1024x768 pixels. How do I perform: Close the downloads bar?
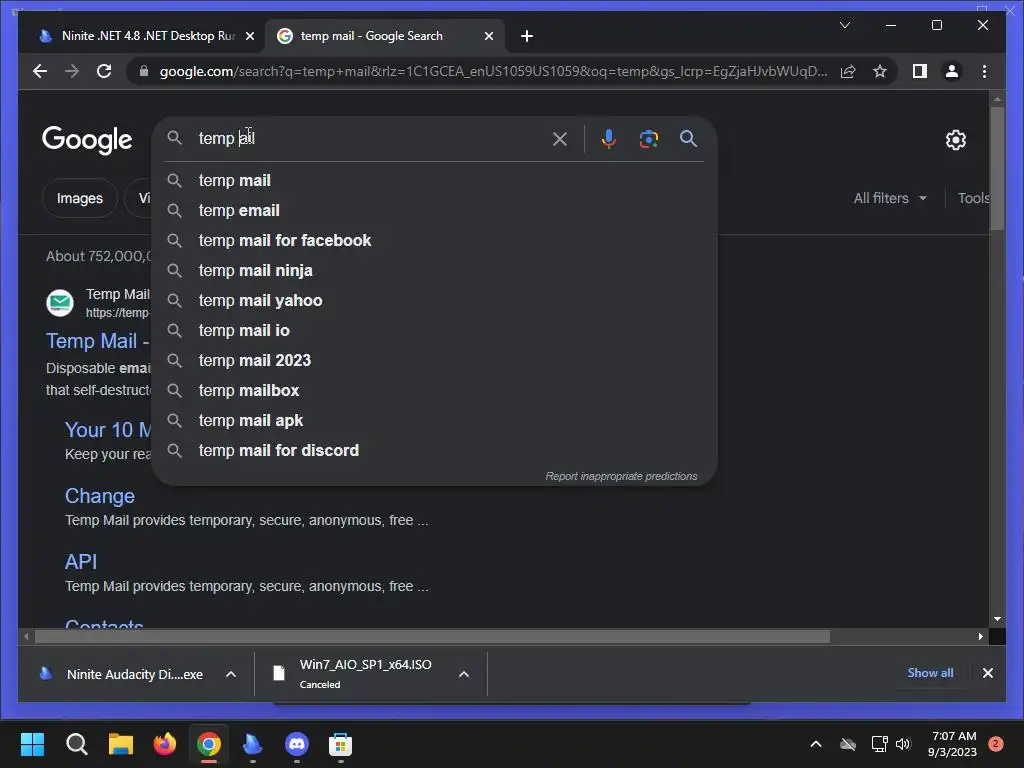987,673
